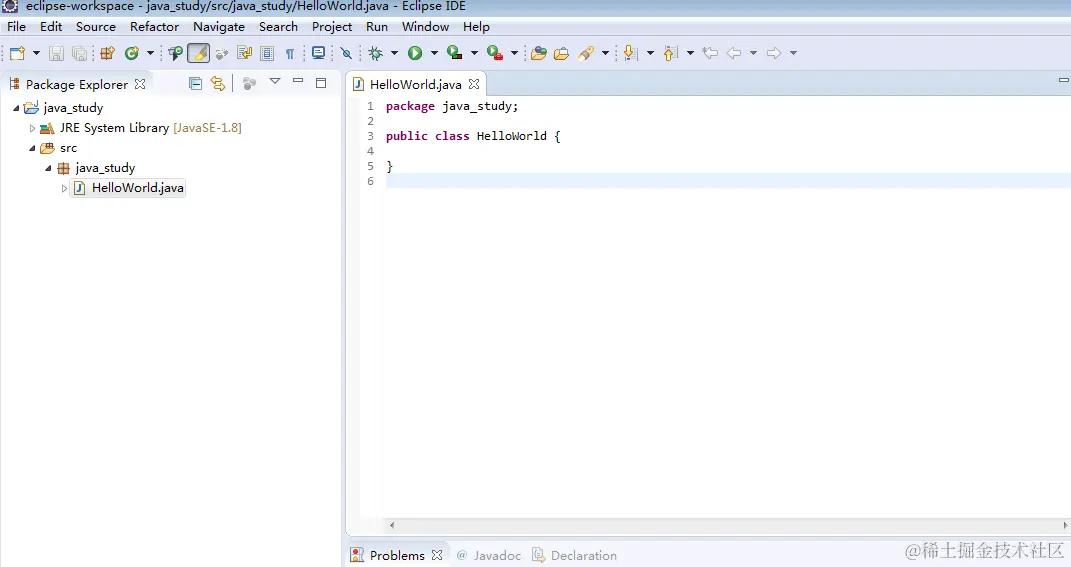Image resolution: width=1071 pixels, height=567 pixels.
Task: Click the folder icon with colored spheres
Action: (539, 53)
